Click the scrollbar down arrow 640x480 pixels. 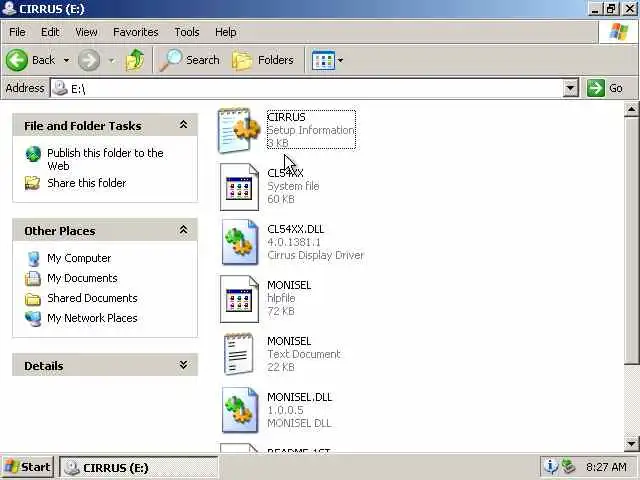pyautogui.click(x=631, y=443)
